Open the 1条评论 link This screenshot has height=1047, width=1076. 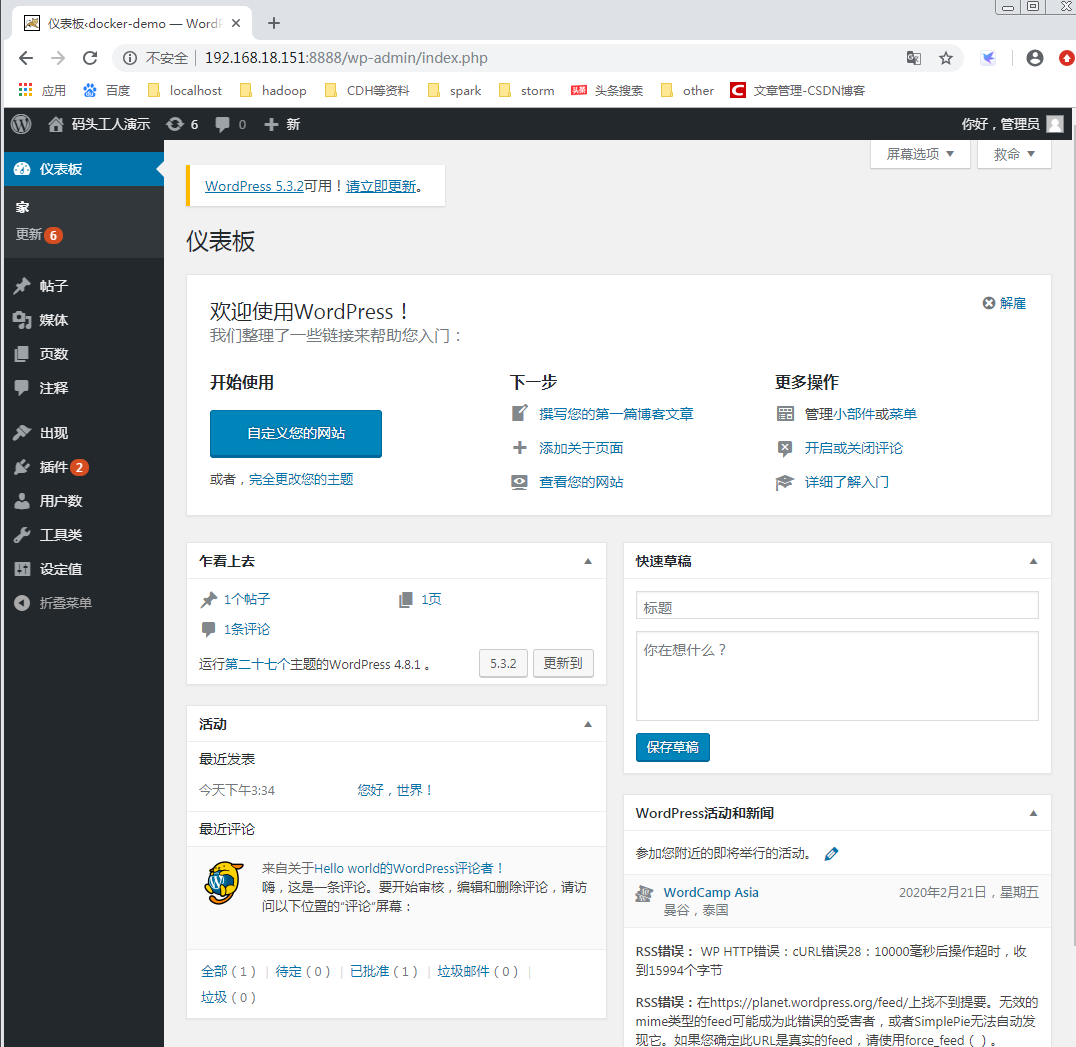[247, 629]
